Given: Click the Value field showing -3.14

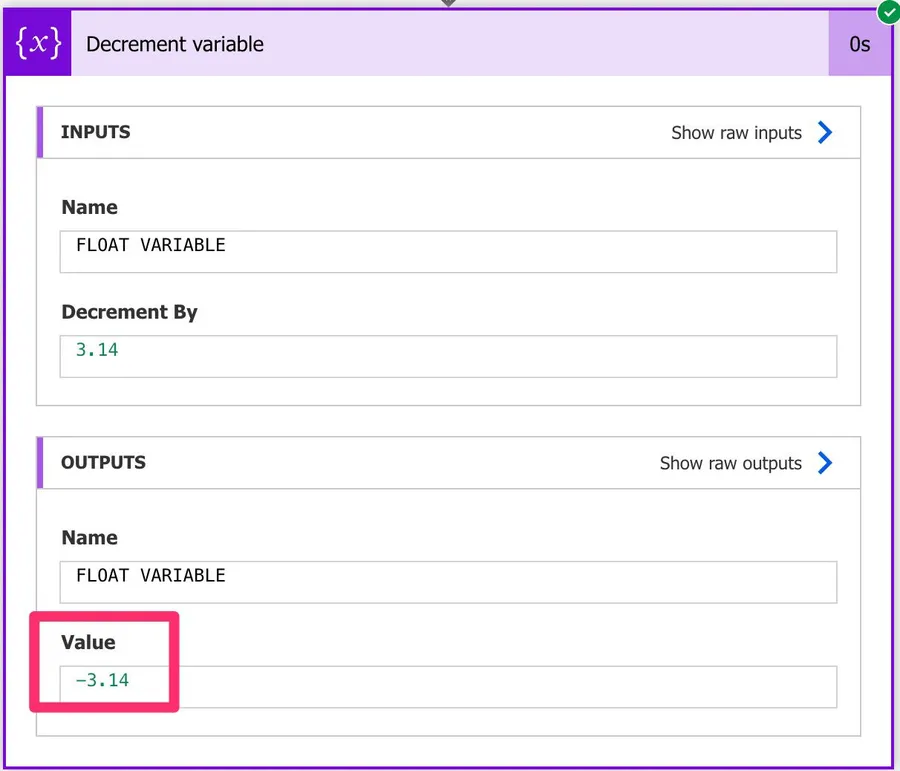Looking at the screenshot, I should coord(448,686).
